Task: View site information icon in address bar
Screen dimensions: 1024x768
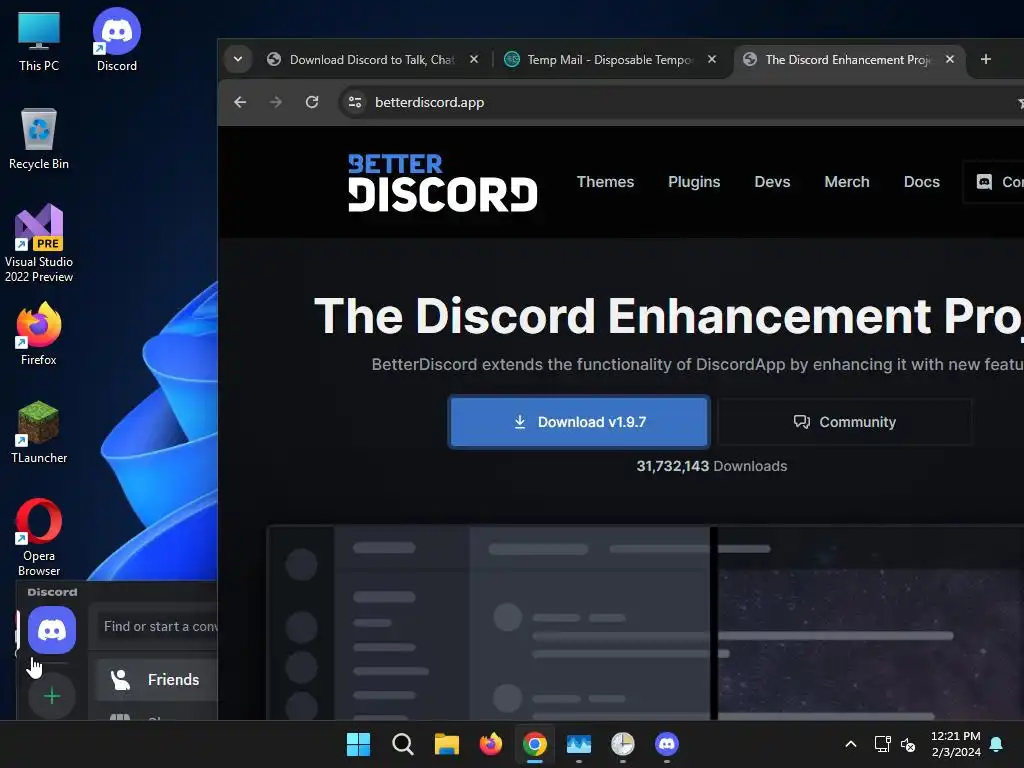Action: point(355,103)
